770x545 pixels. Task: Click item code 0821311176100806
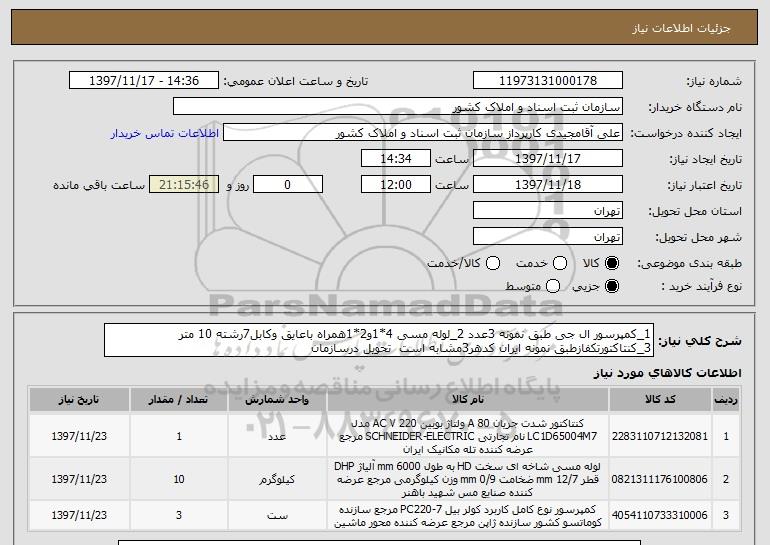[x=660, y=479]
